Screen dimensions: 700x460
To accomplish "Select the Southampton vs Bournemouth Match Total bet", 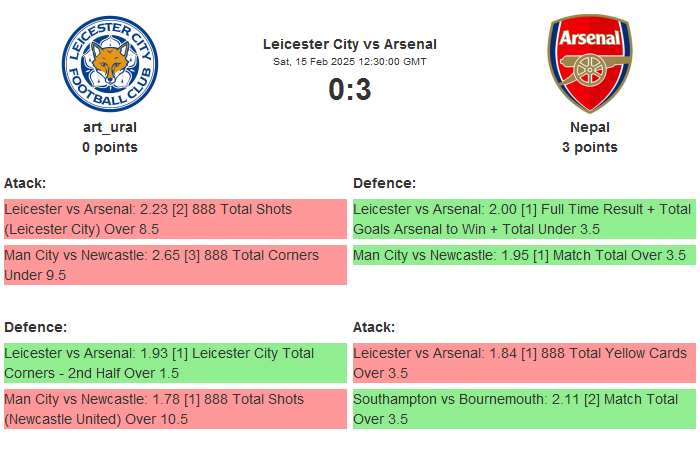I will pos(524,409).
